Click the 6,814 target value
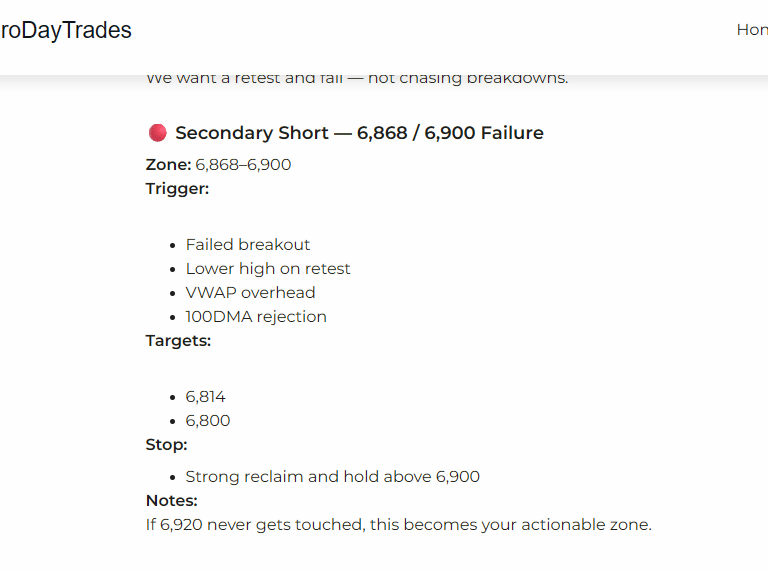Viewport: 768px width, 571px height. (x=206, y=396)
